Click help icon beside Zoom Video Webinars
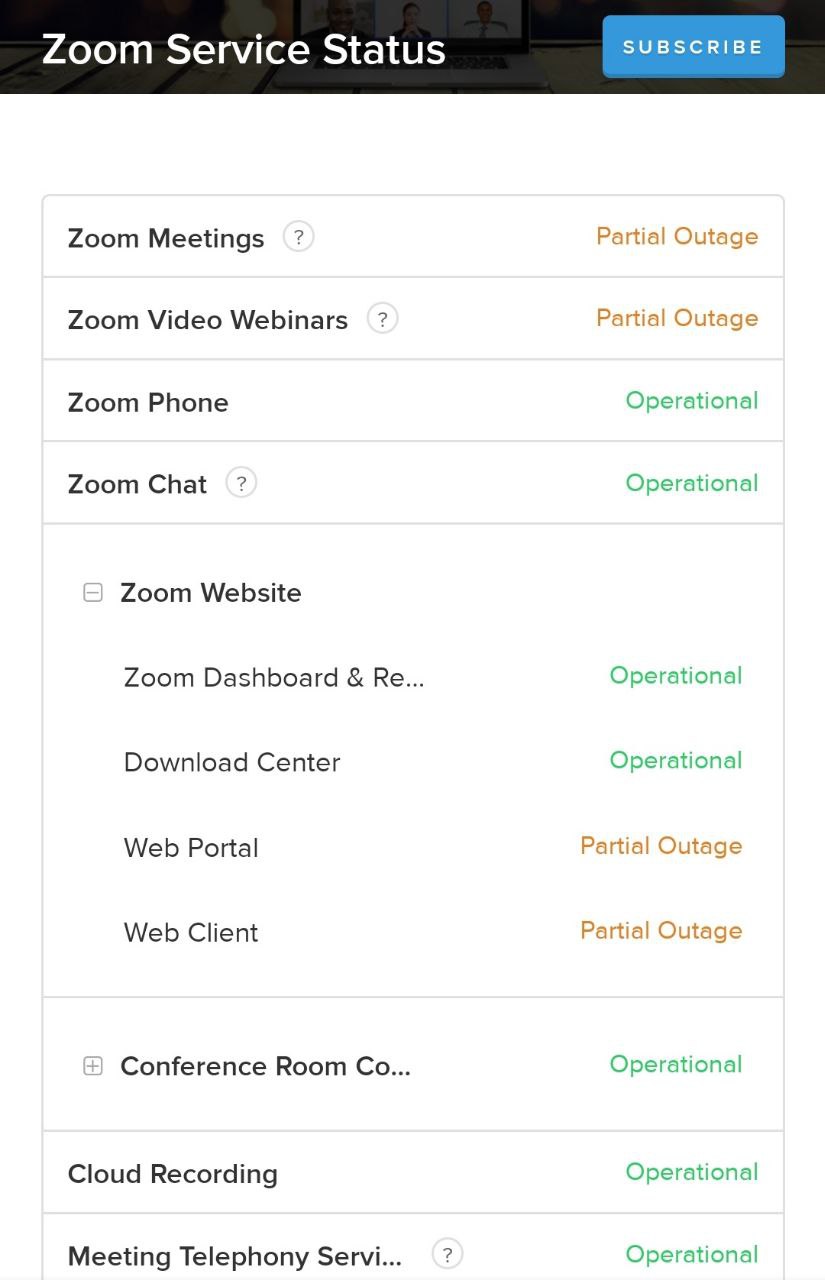Screen dimensions: 825x1280 coord(382,319)
